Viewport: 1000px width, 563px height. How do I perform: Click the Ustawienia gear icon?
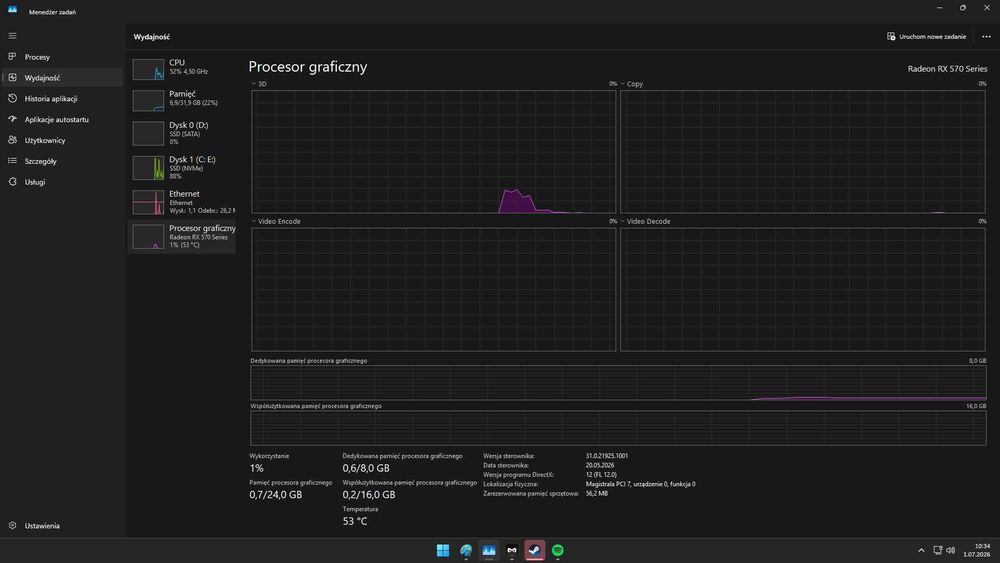coord(12,525)
